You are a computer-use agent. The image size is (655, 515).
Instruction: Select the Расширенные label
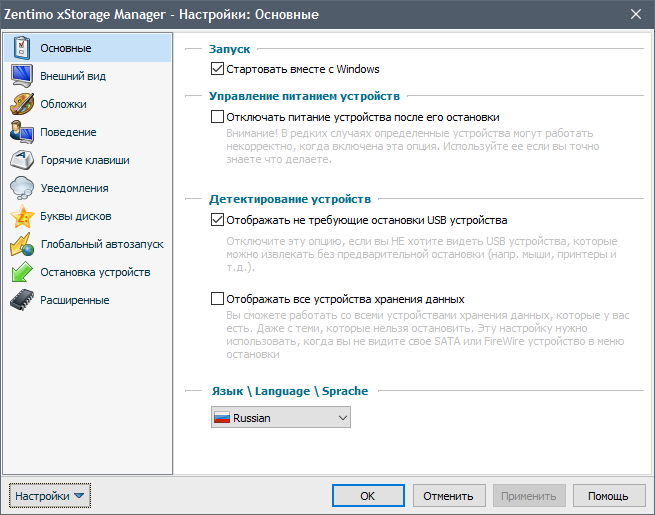click(x=75, y=300)
